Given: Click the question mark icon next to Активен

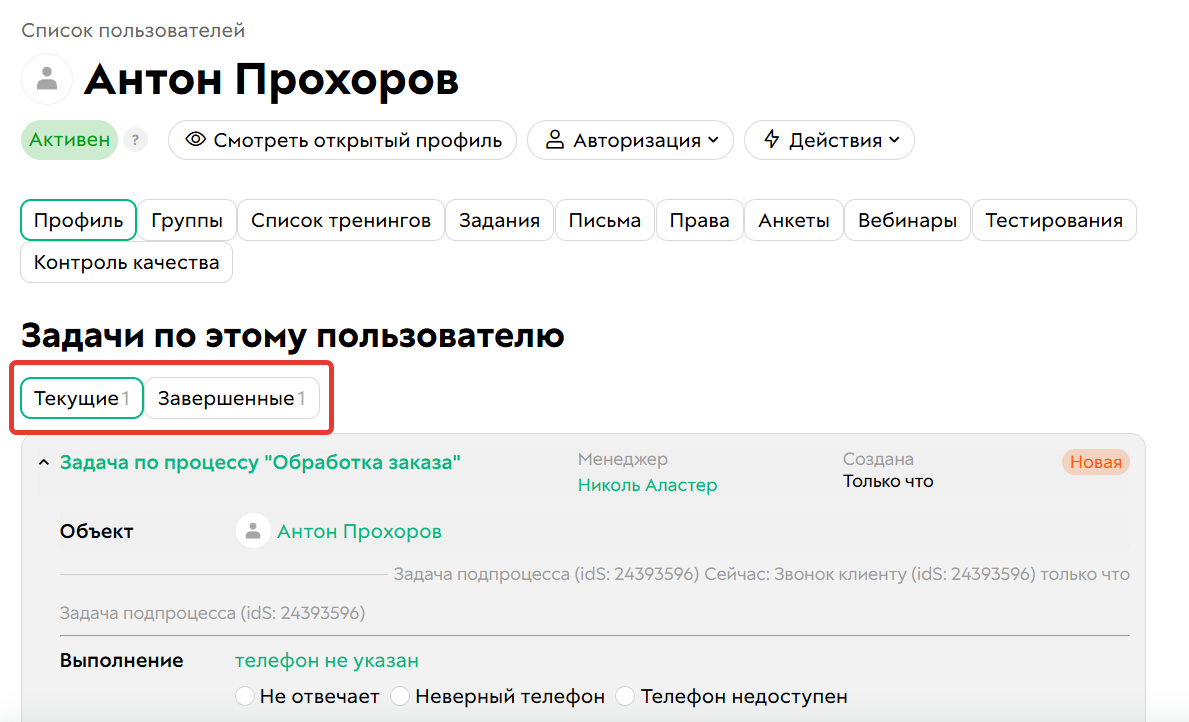Looking at the screenshot, I should [135, 140].
